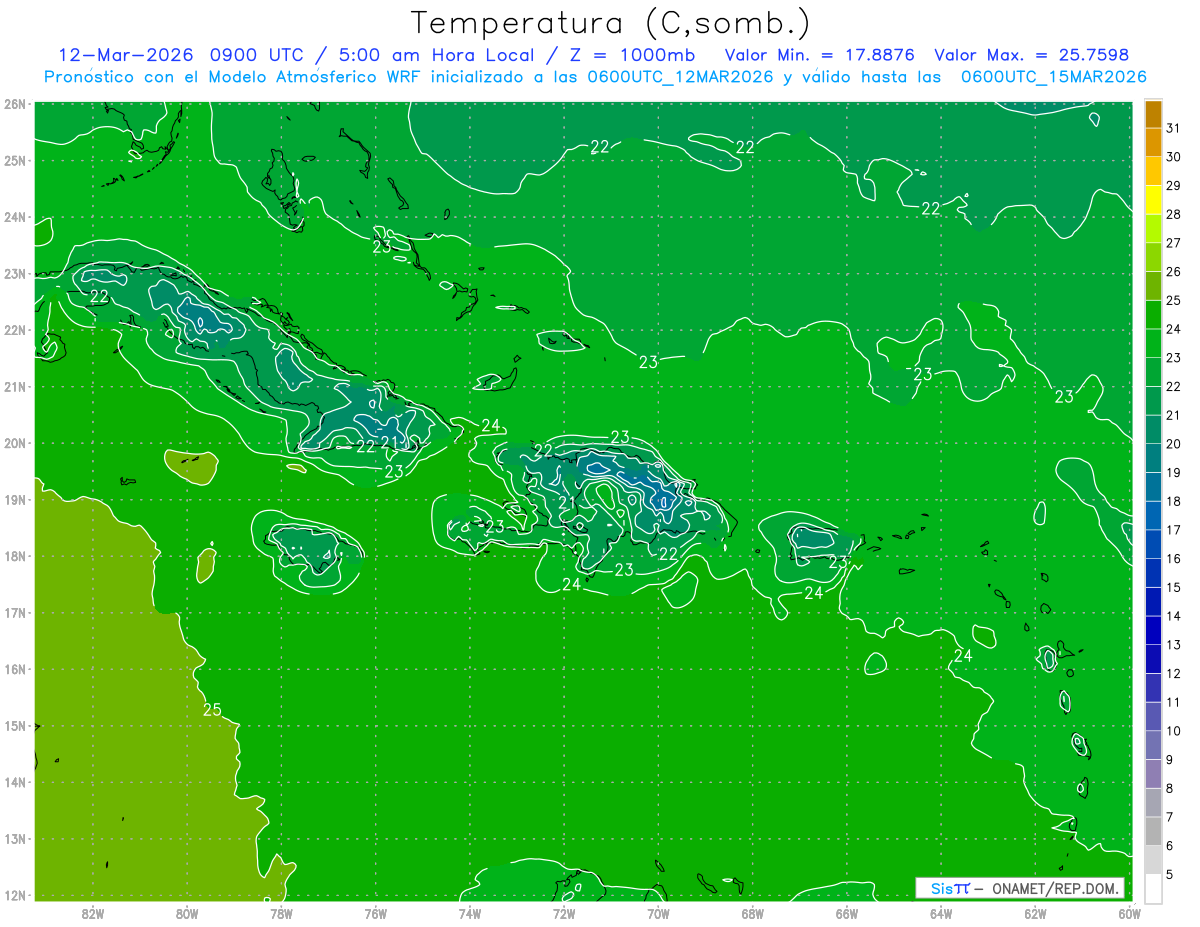This screenshot has height=927, width=1200.
Task: Select the "20" value on the color scale
Action: point(1173,444)
